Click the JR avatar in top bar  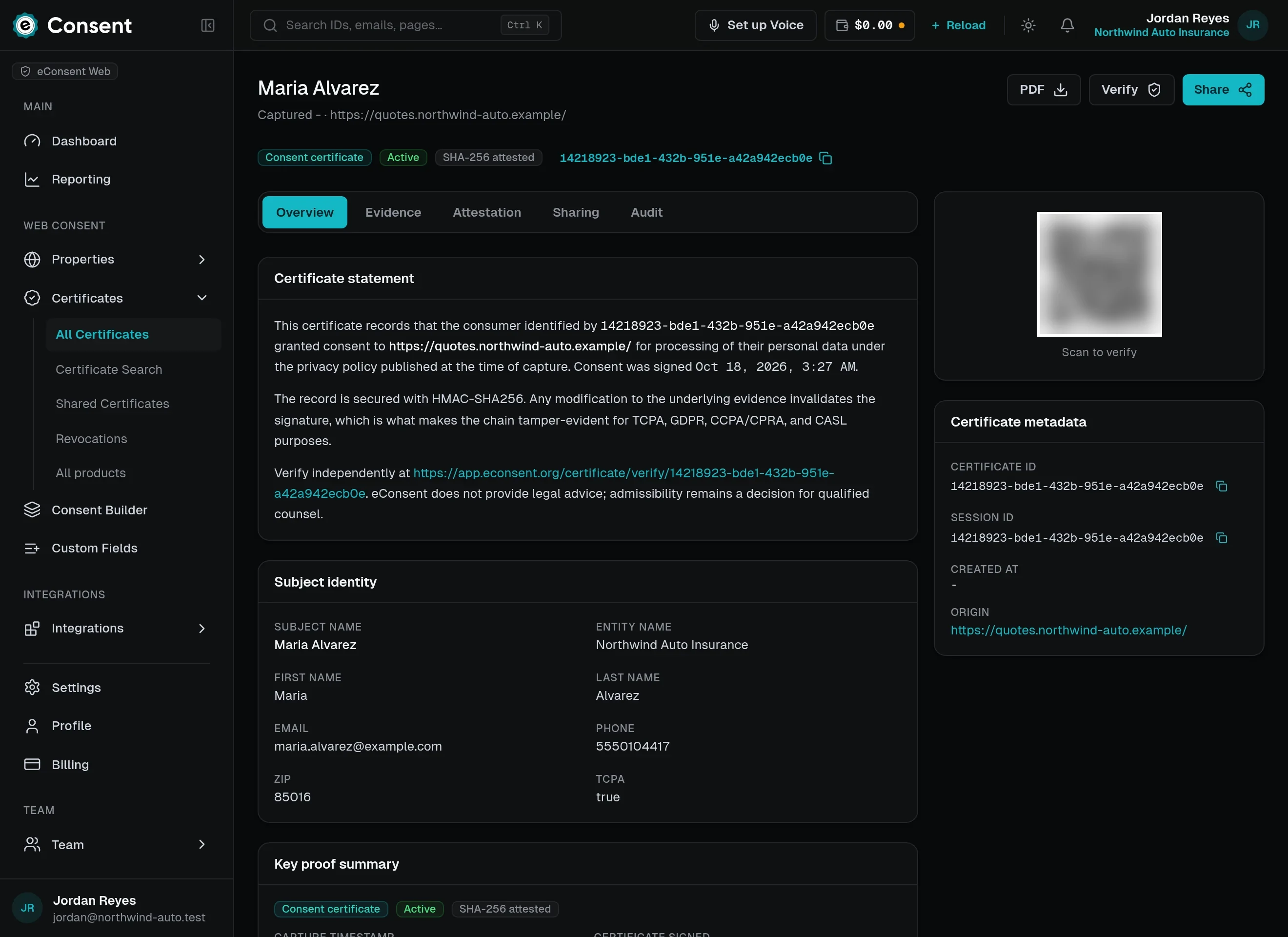1252,25
